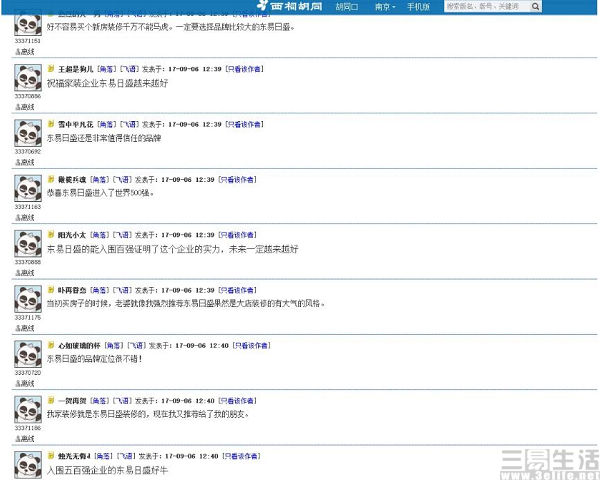Click yellow icon before 雪中平凡花
The height and width of the screenshot is (480, 600).
point(51,124)
